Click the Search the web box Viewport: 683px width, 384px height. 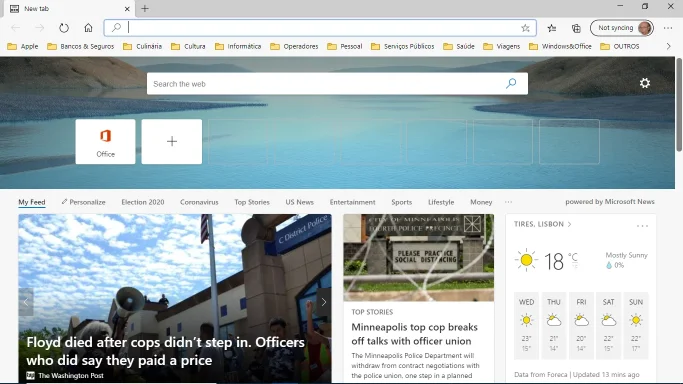click(337, 84)
